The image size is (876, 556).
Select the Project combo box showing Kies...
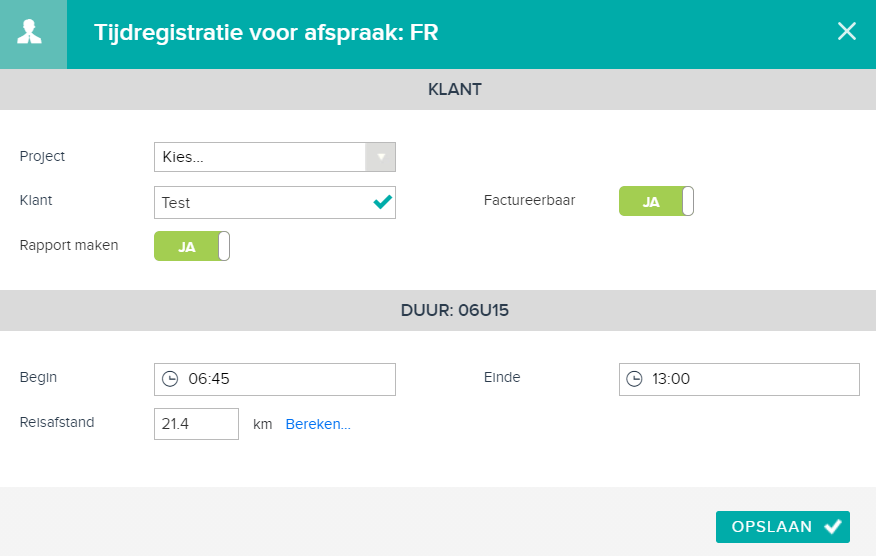click(275, 157)
